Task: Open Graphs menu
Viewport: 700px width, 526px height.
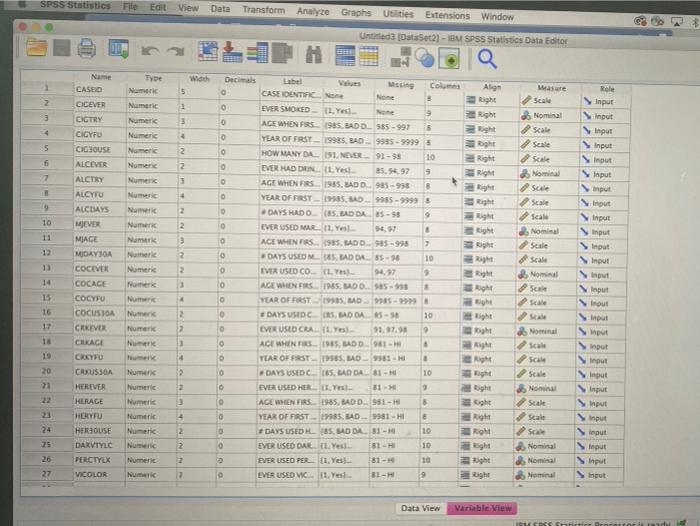Action: point(356,13)
